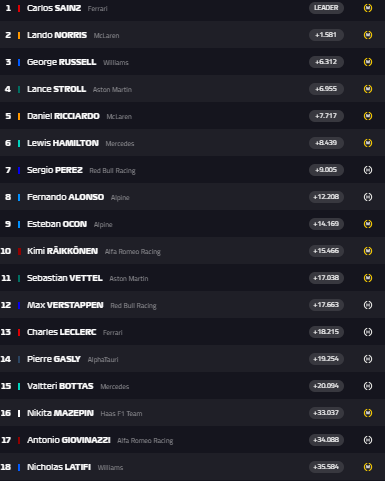The image size is (385, 481).
Task: Select George Russell's driver name
Action: (61, 62)
